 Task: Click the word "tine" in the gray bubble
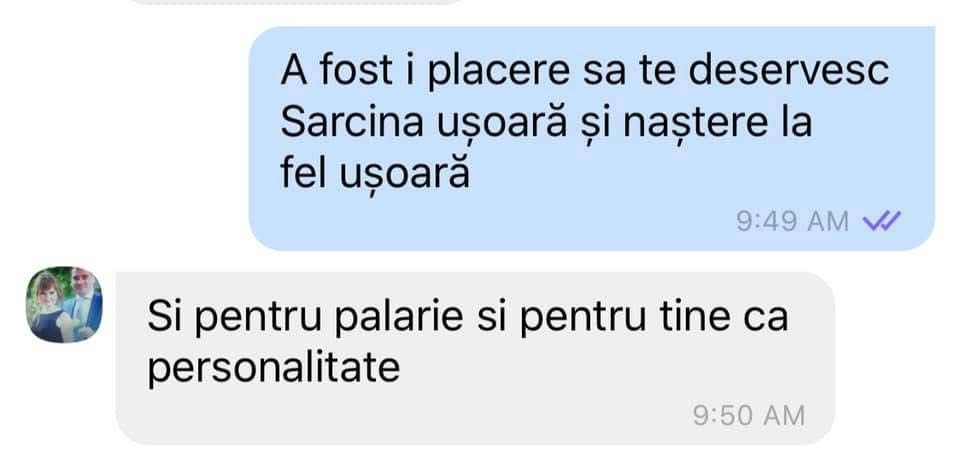(x=694, y=318)
